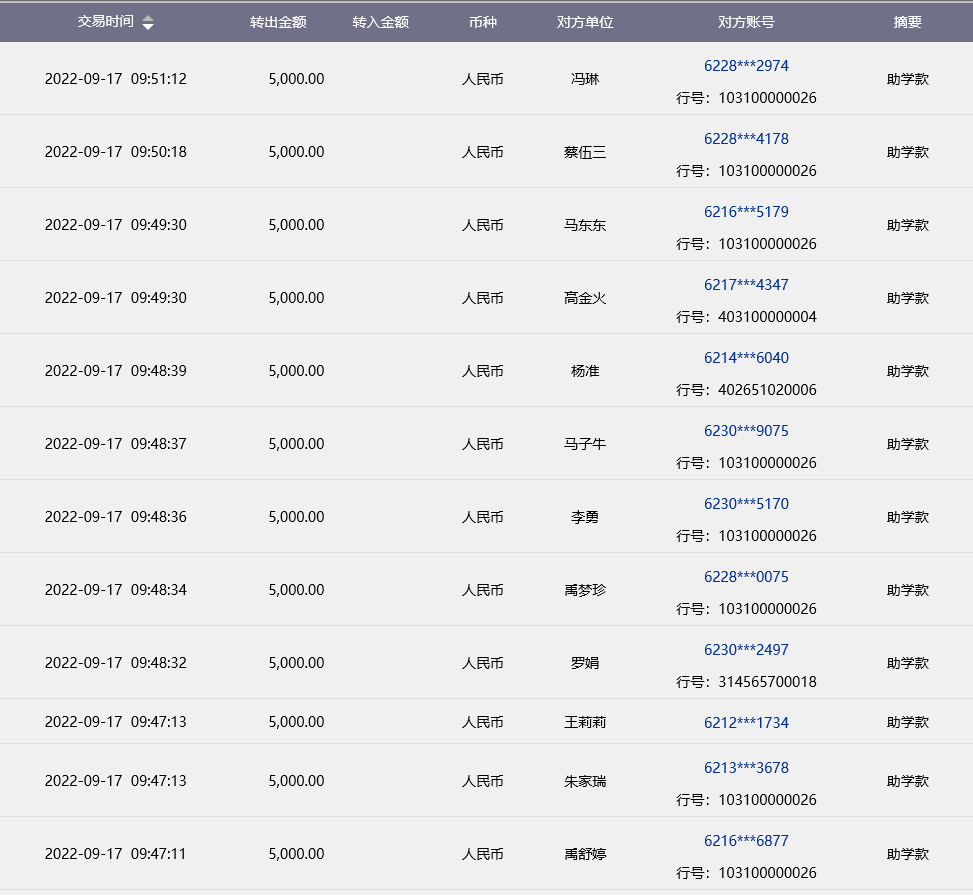Viewport: 973px width, 895px height.
Task: Click the payee name 王莉莉
Action: click(x=585, y=722)
